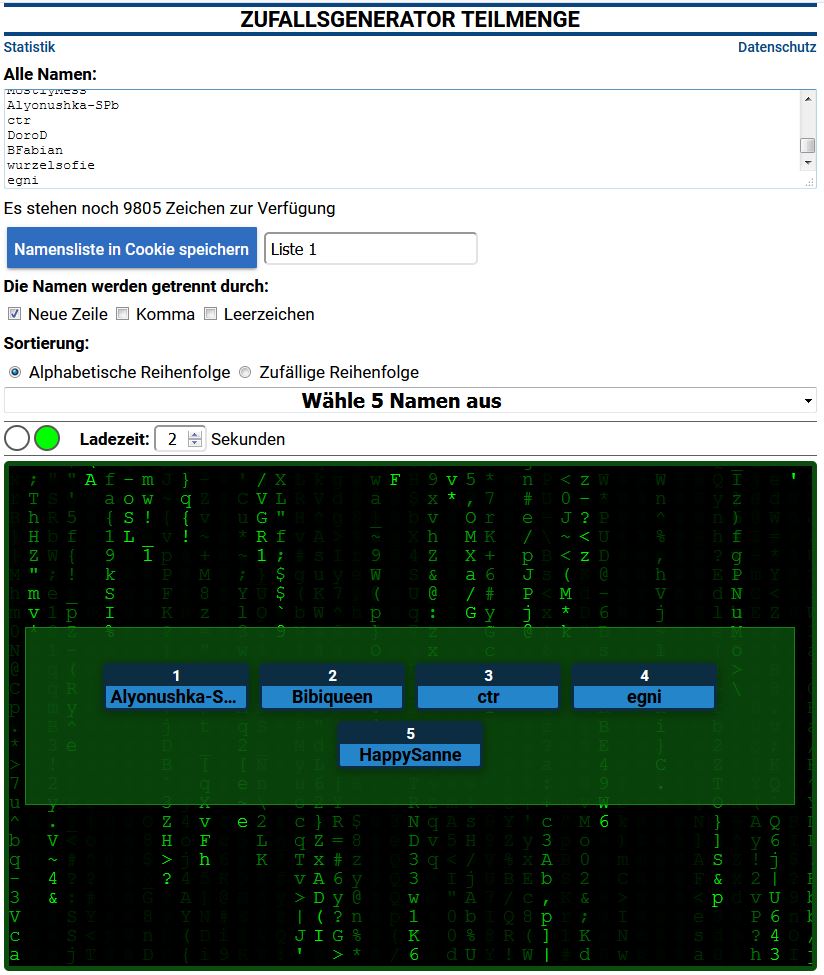Click inside the Alle Namen textarea
The height and width of the screenshot is (975, 824).
(400, 138)
